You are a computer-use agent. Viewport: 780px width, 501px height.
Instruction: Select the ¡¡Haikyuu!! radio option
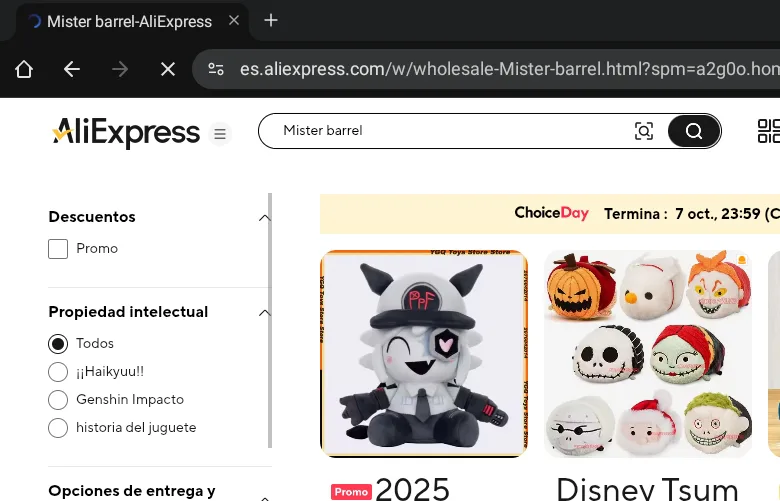click(x=58, y=372)
